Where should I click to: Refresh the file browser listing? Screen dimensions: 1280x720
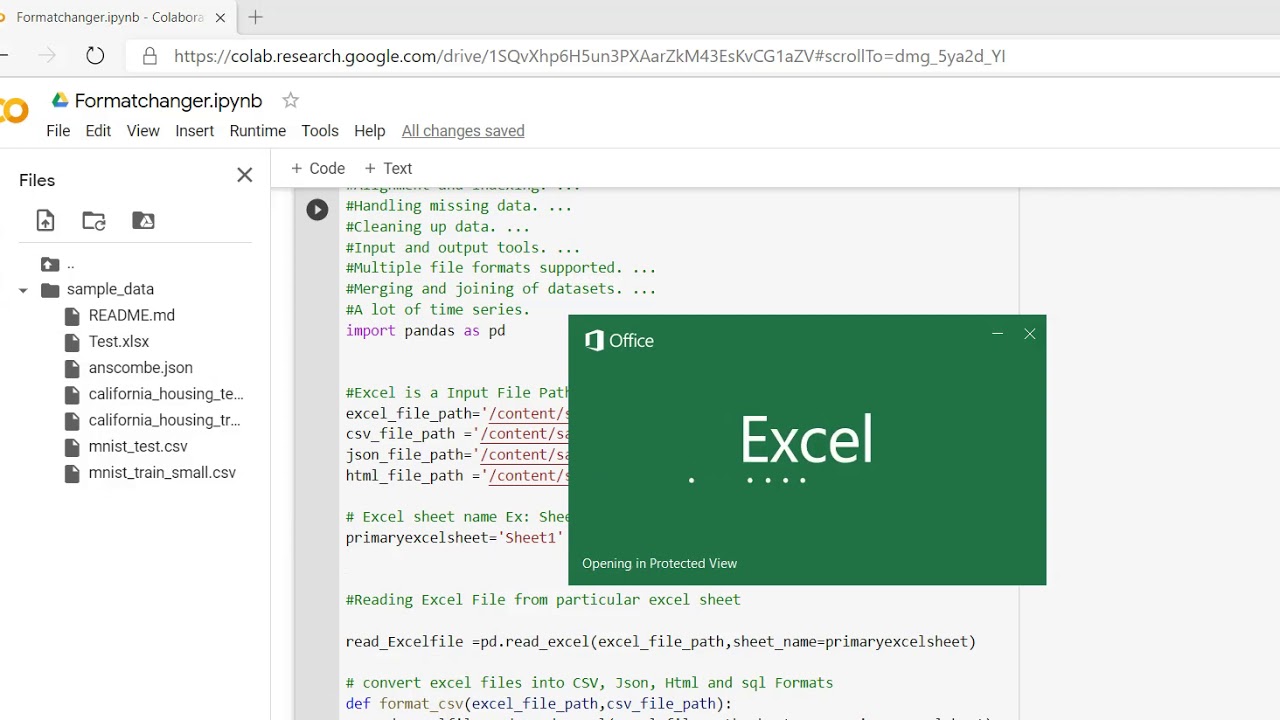(x=94, y=221)
